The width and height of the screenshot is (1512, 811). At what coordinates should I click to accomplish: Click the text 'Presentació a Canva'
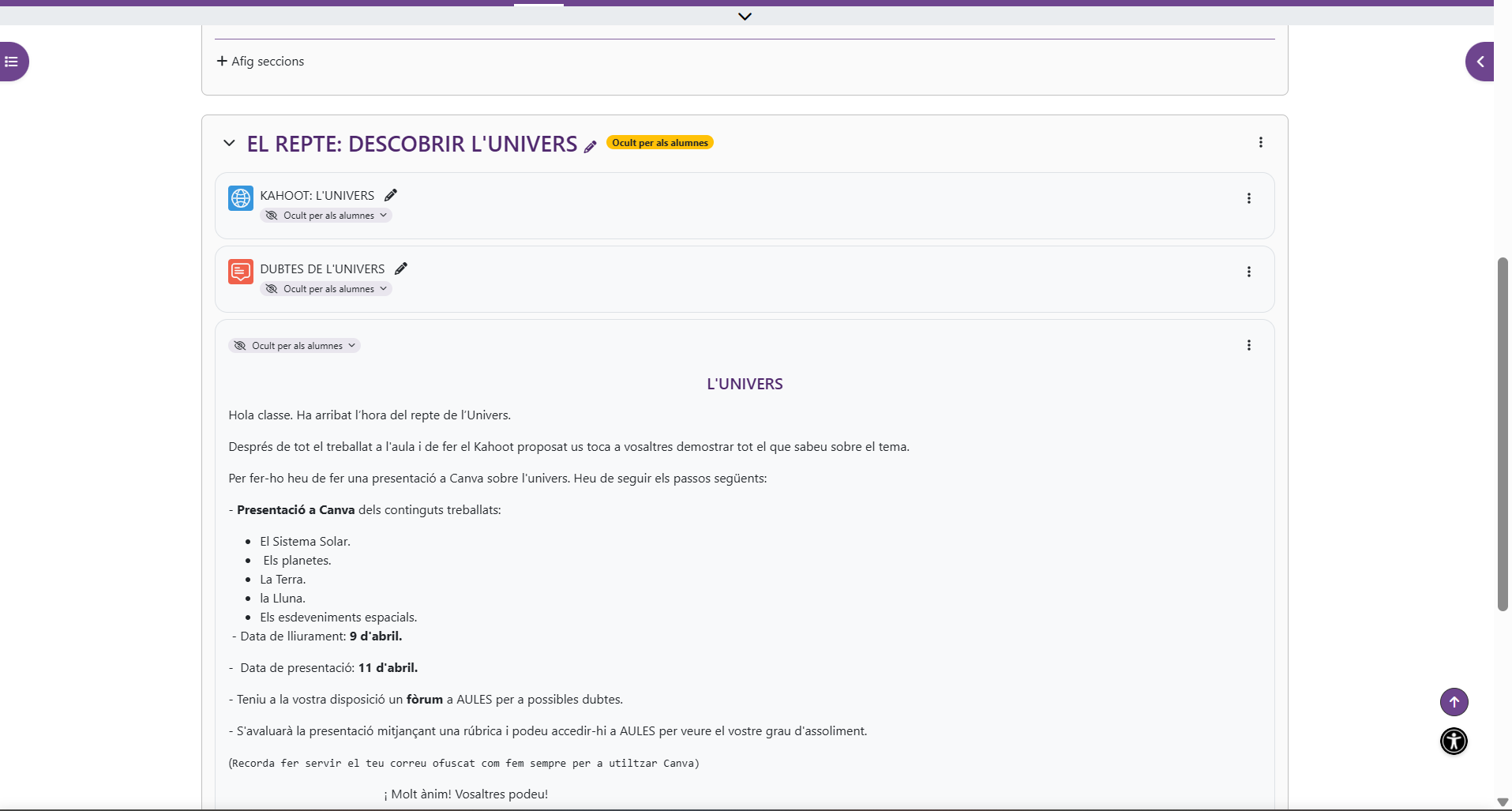click(296, 510)
